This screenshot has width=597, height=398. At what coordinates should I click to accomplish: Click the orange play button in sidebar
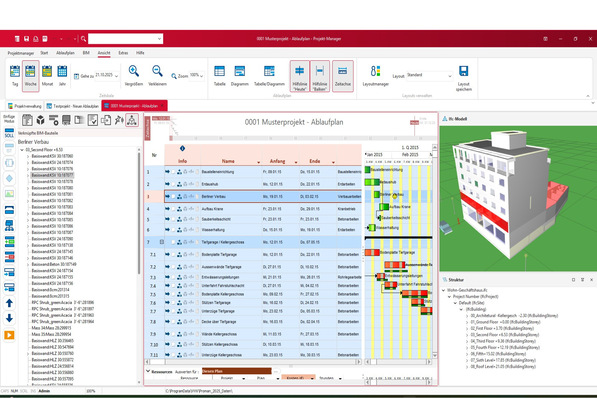pos(9,335)
